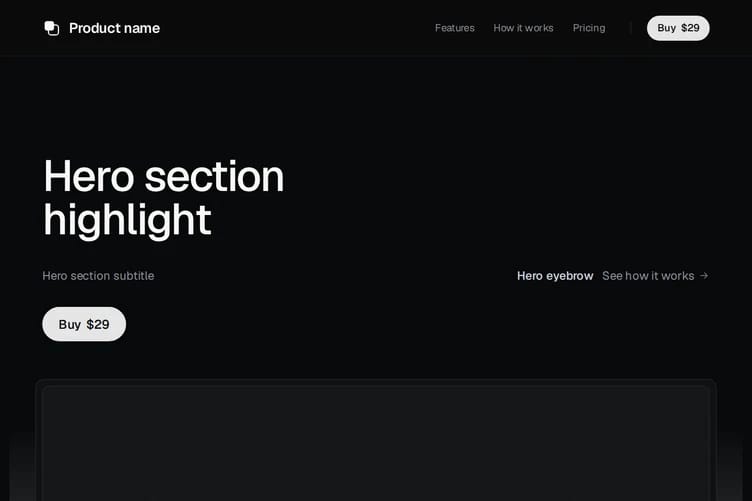
Task: Follow the See how it works link
Action: 655,276
